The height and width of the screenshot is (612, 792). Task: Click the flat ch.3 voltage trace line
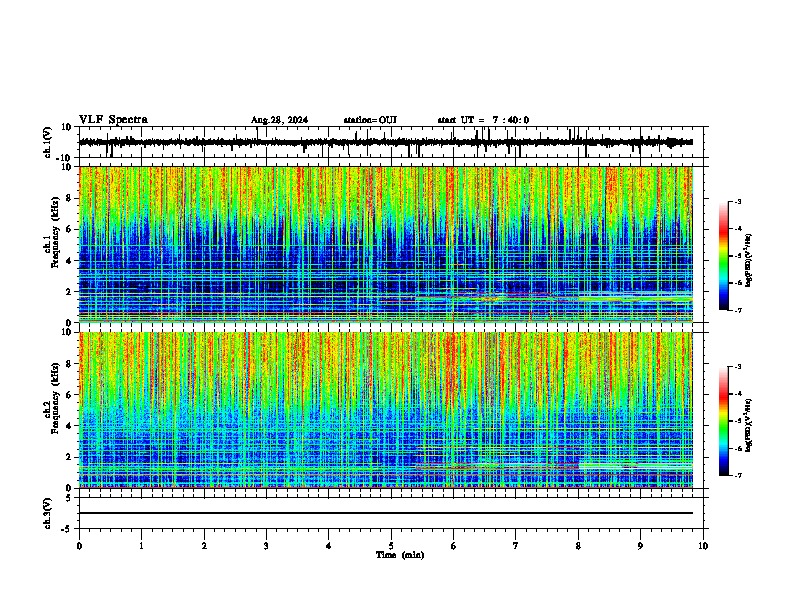click(385, 513)
